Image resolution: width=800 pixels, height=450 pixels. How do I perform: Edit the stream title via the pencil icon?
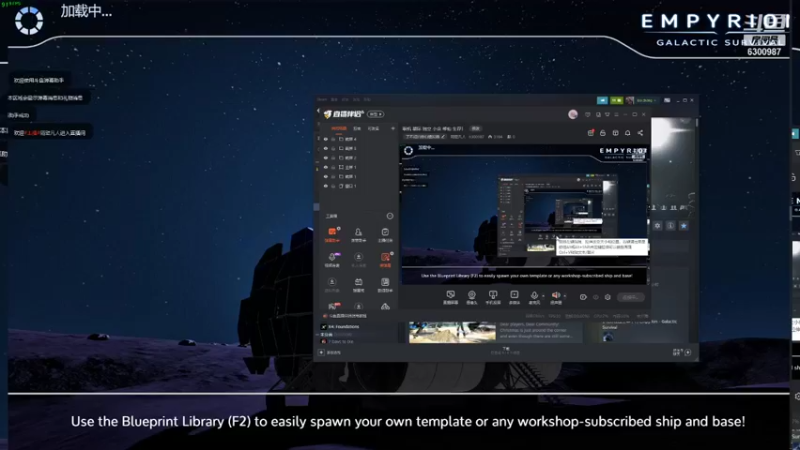pyautogui.click(x=443, y=137)
